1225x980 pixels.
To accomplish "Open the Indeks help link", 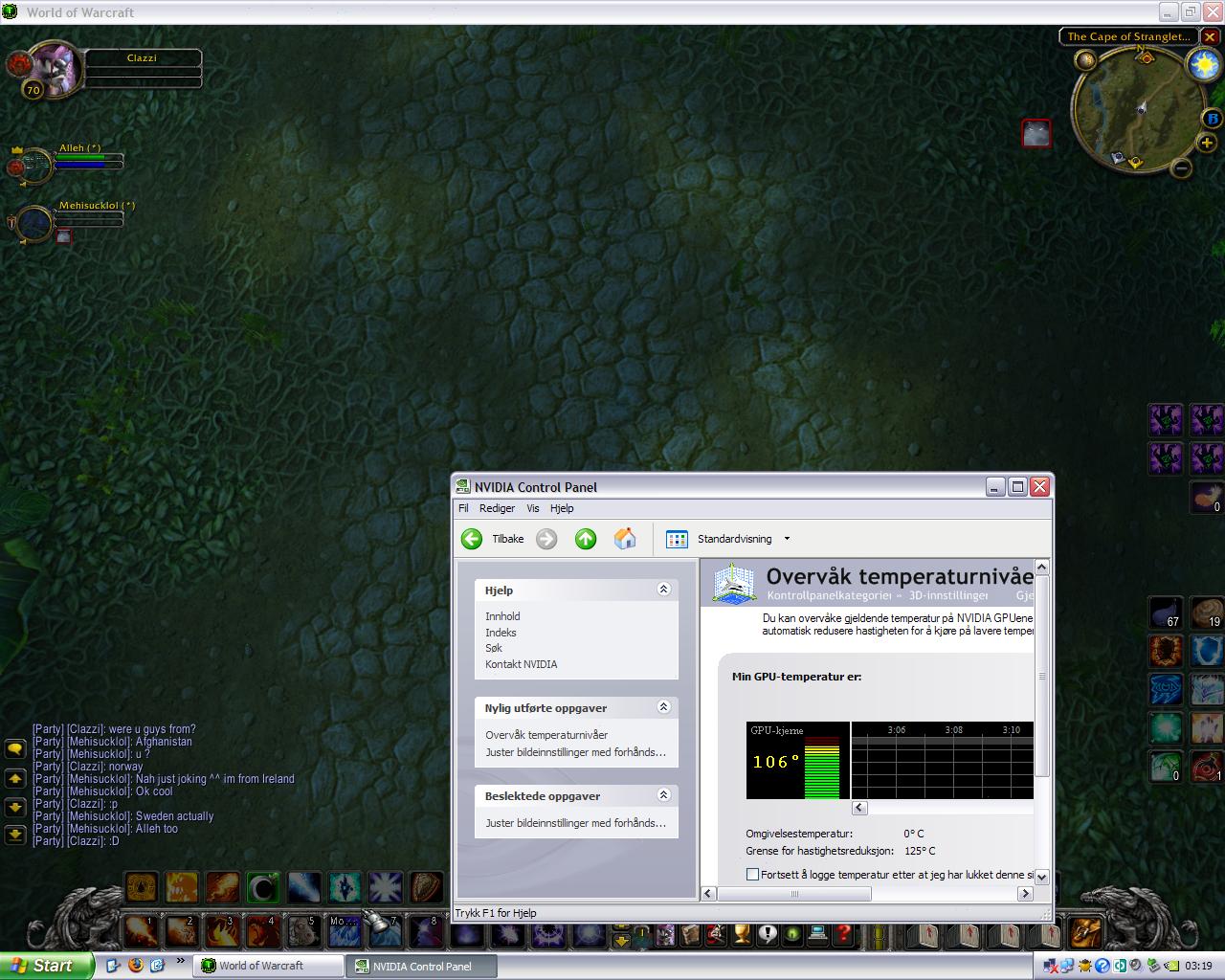I will pyautogui.click(x=501, y=633).
